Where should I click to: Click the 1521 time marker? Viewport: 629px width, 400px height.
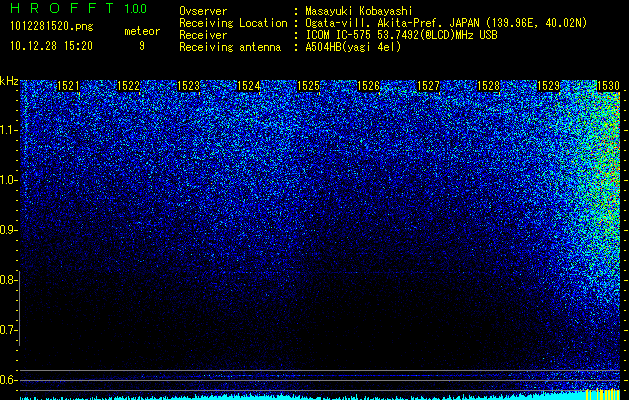[x=68, y=86]
